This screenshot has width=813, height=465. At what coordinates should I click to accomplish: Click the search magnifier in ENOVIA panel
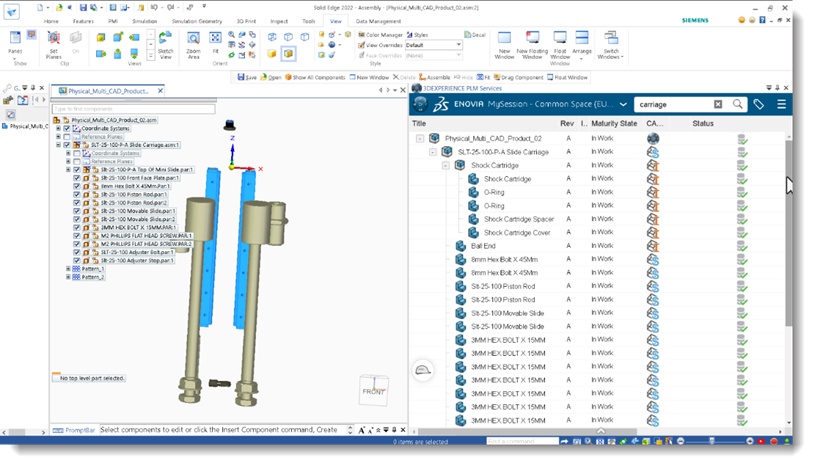click(x=737, y=104)
